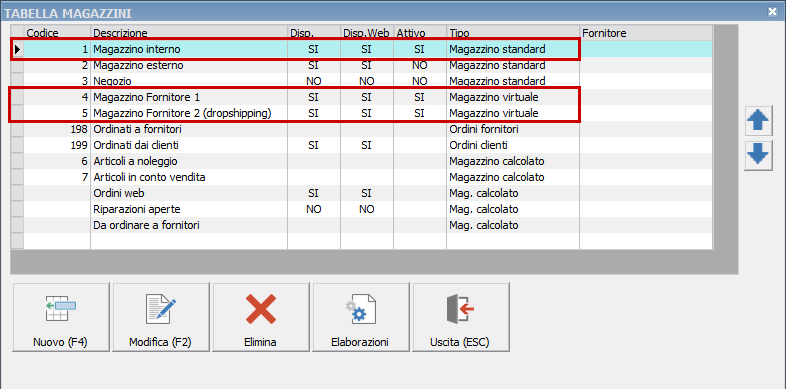Click Disp. NO cell of Negozio row
The height and width of the screenshot is (389, 786).
314,81
